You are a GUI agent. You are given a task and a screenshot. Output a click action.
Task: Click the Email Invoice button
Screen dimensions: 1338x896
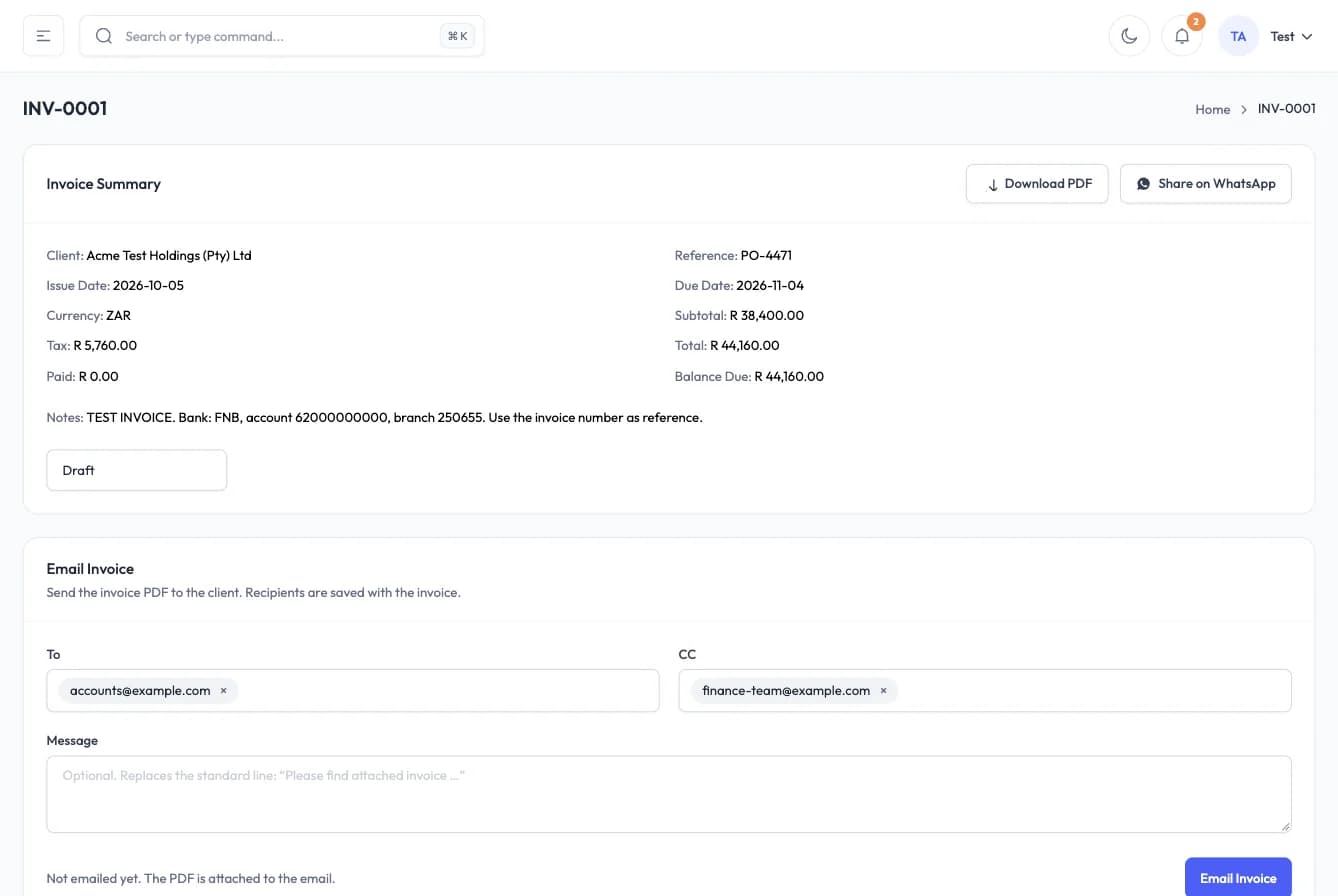coord(1238,878)
